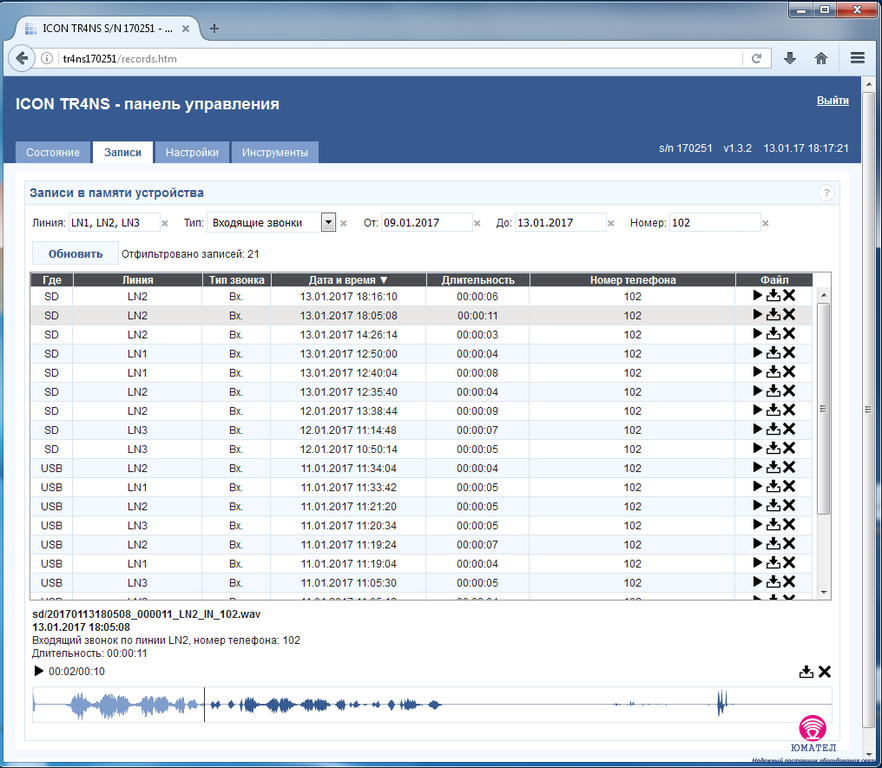The height and width of the screenshot is (768, 882).
Task: Click the ЮМАТЕЛ logo
Action: (x=813, y=734)
